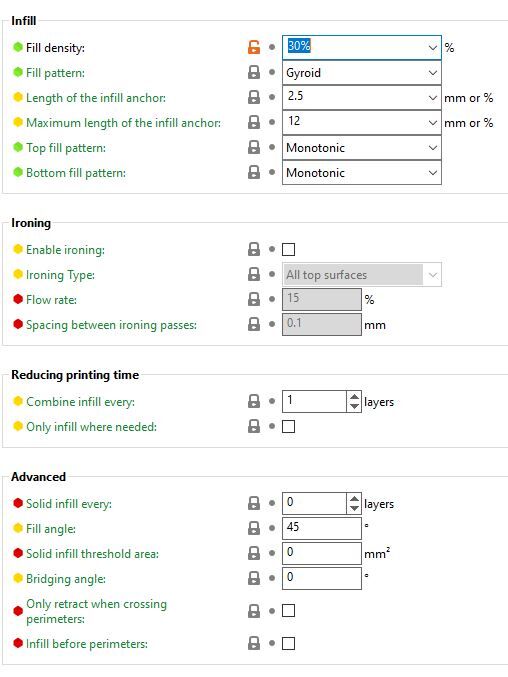Click the lock icon beside Fill angle
This screenshot has height=677, width=508.
[254, 528]
